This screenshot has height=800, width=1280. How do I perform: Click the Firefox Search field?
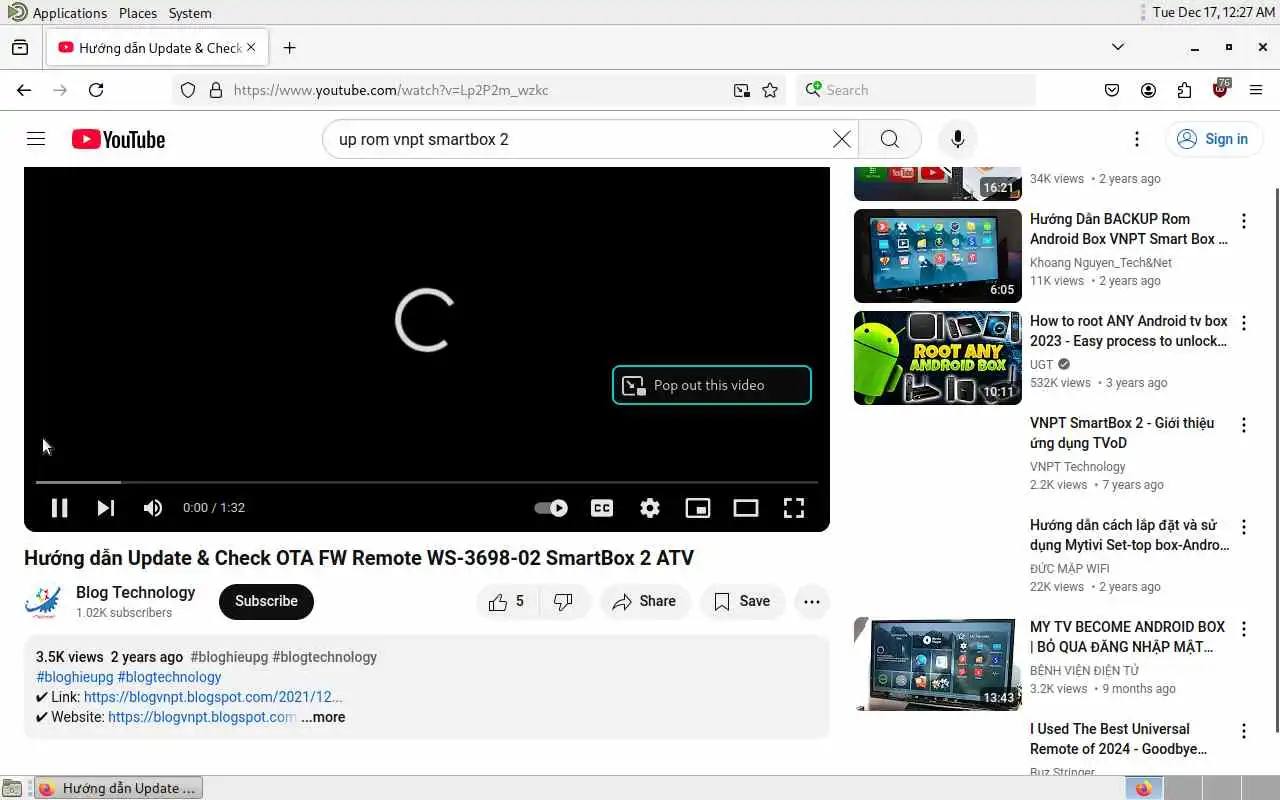[915, 90]
